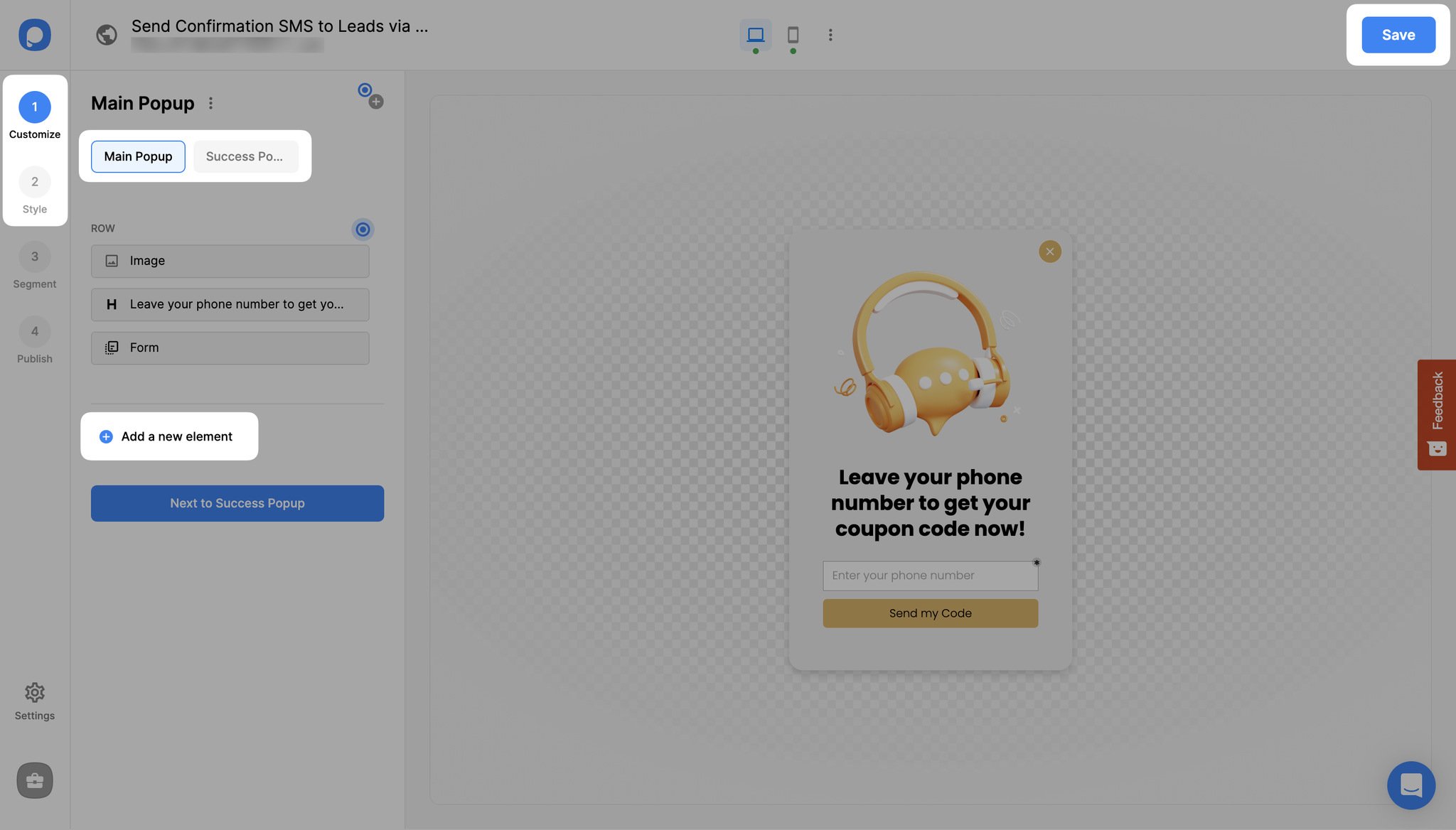Click the Form element icon

112,347
